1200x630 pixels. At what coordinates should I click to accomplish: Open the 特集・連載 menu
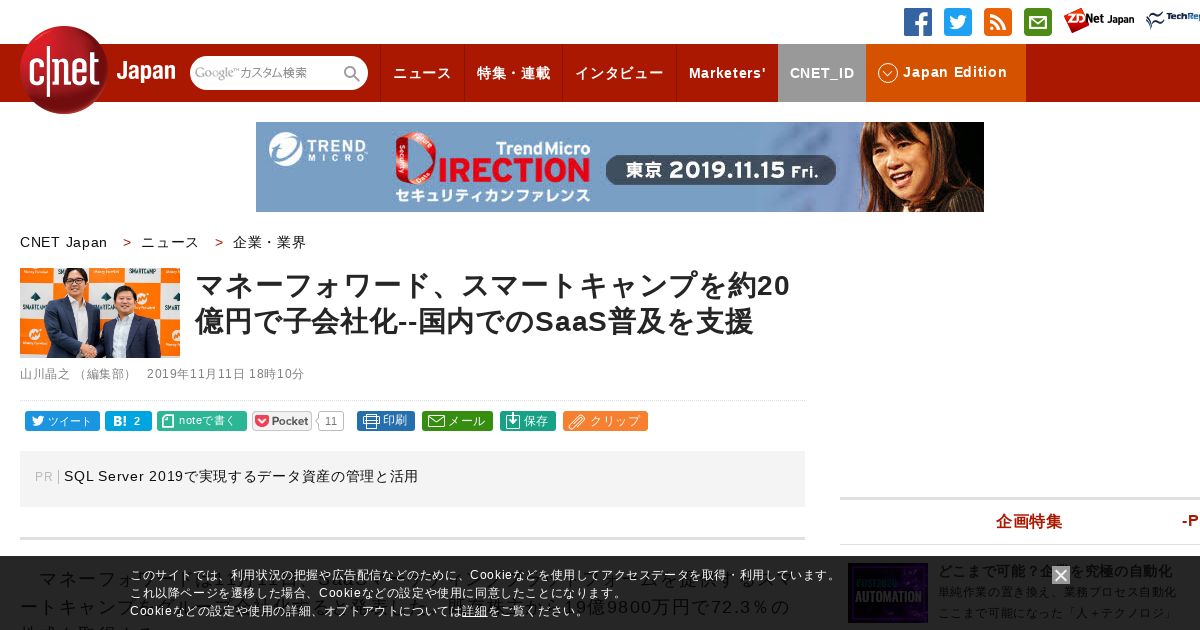point(513,73)
